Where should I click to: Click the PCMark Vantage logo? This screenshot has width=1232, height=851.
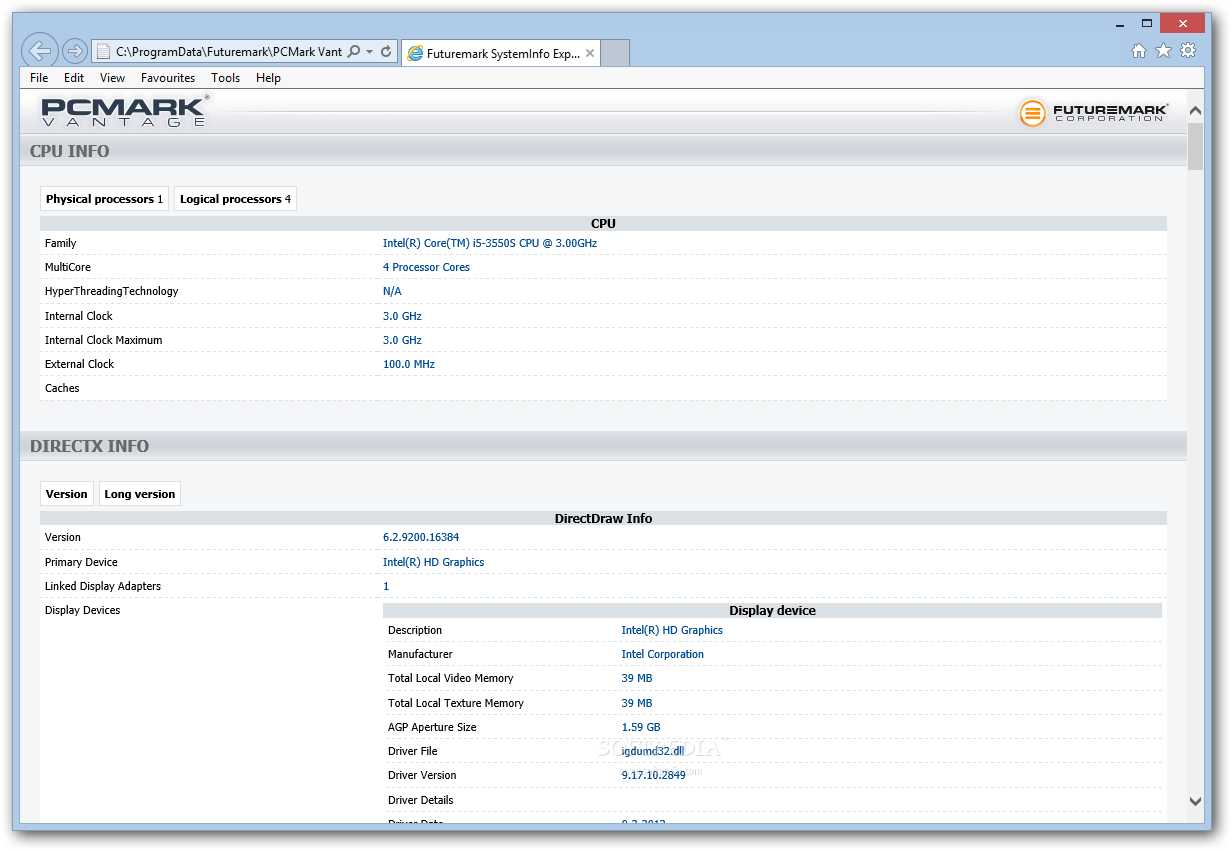pos(125,111)
